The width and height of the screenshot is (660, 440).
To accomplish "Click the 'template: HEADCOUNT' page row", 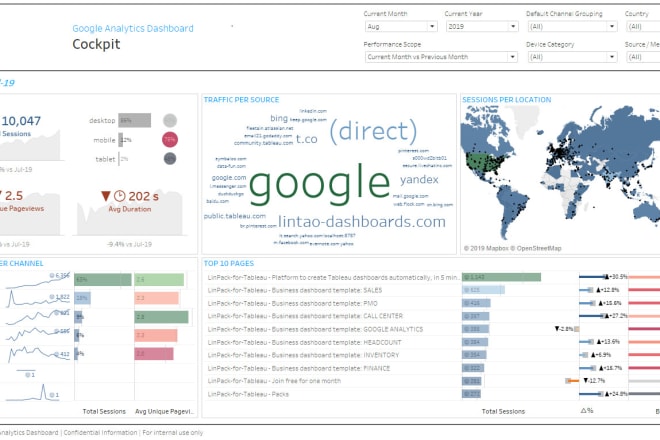I will click(x=304, y=342).
